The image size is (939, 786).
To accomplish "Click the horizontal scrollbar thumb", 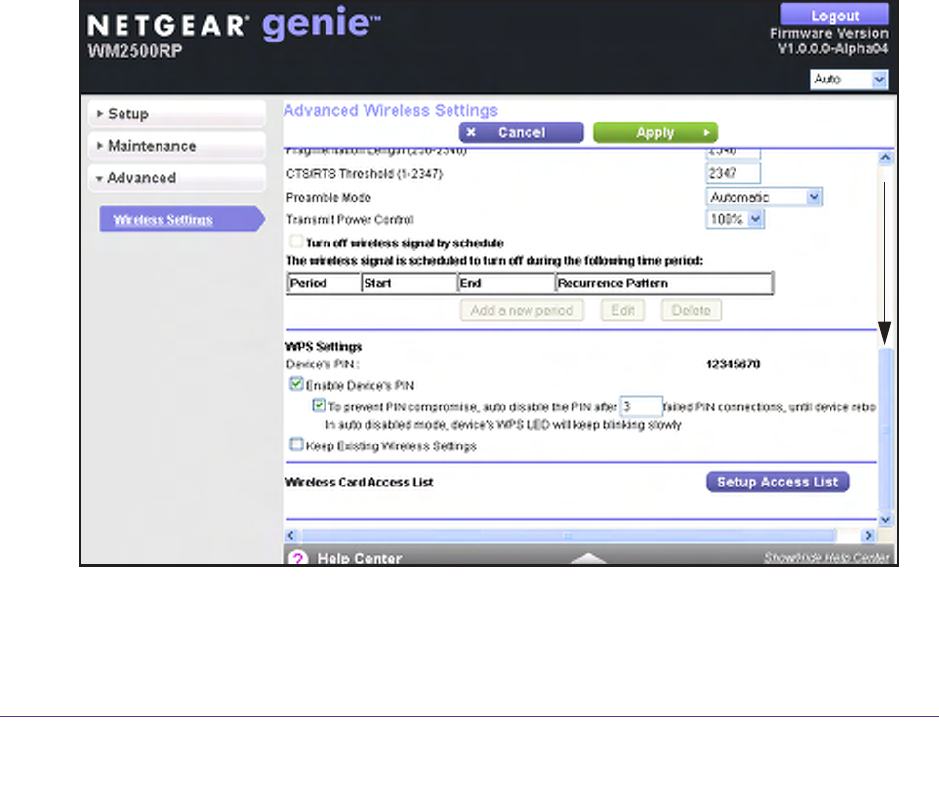I will click(x=568, y=535).
